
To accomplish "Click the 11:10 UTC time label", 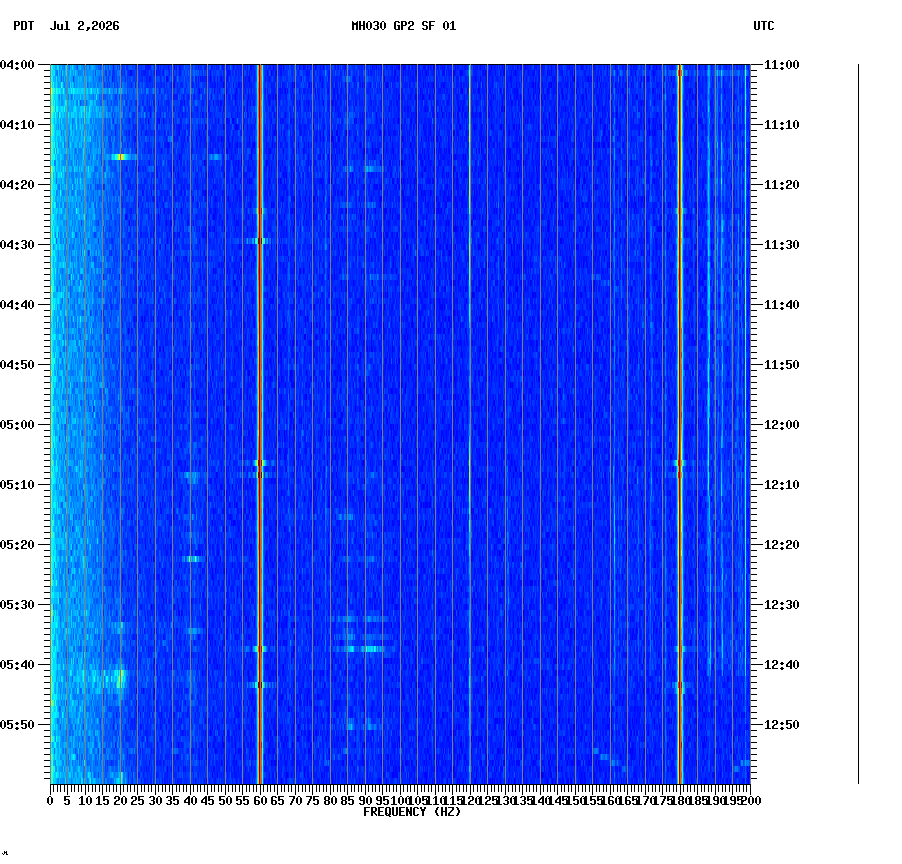I will 782,125.
